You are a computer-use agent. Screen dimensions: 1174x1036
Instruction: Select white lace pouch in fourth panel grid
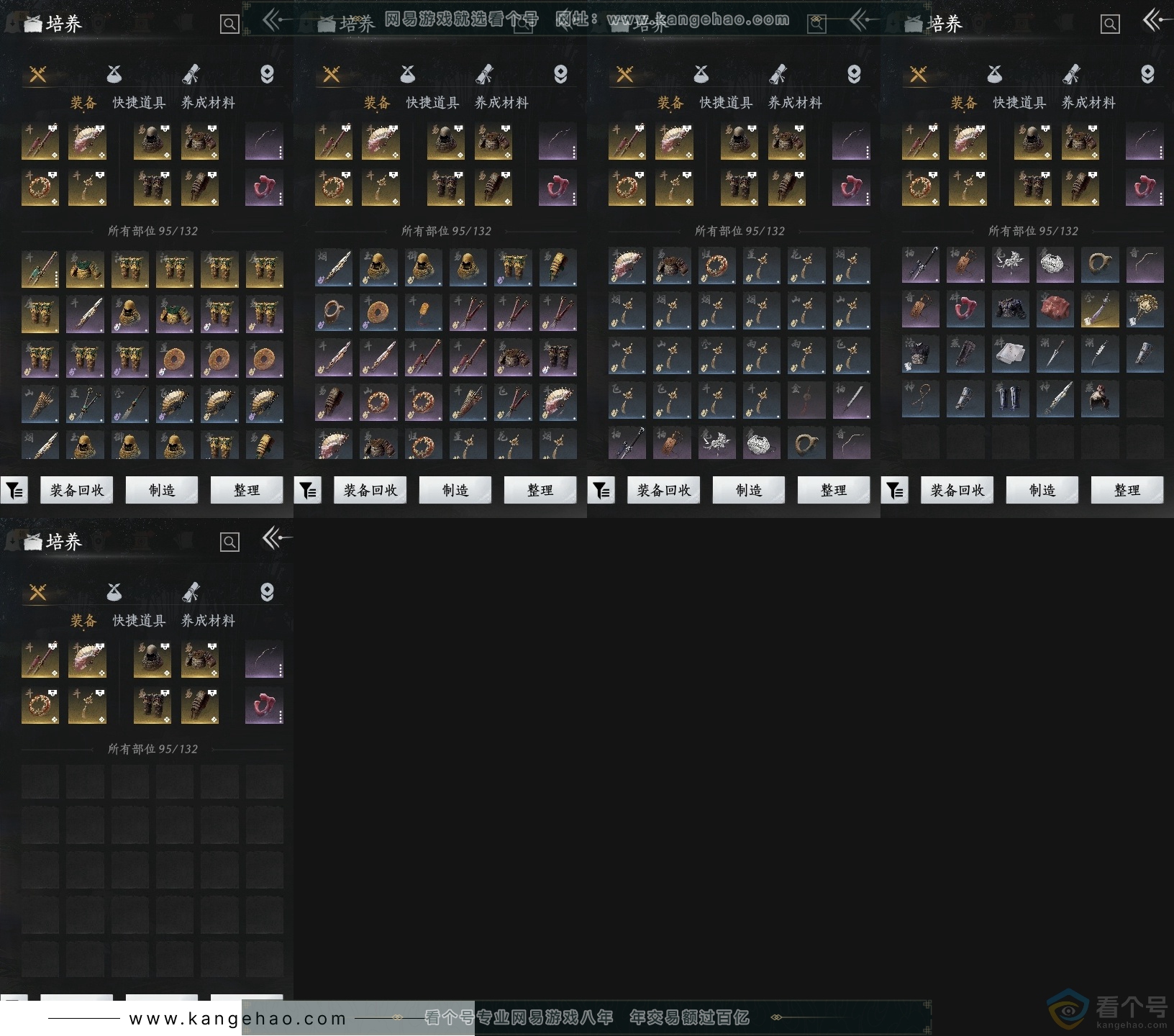pos(1055,265)
